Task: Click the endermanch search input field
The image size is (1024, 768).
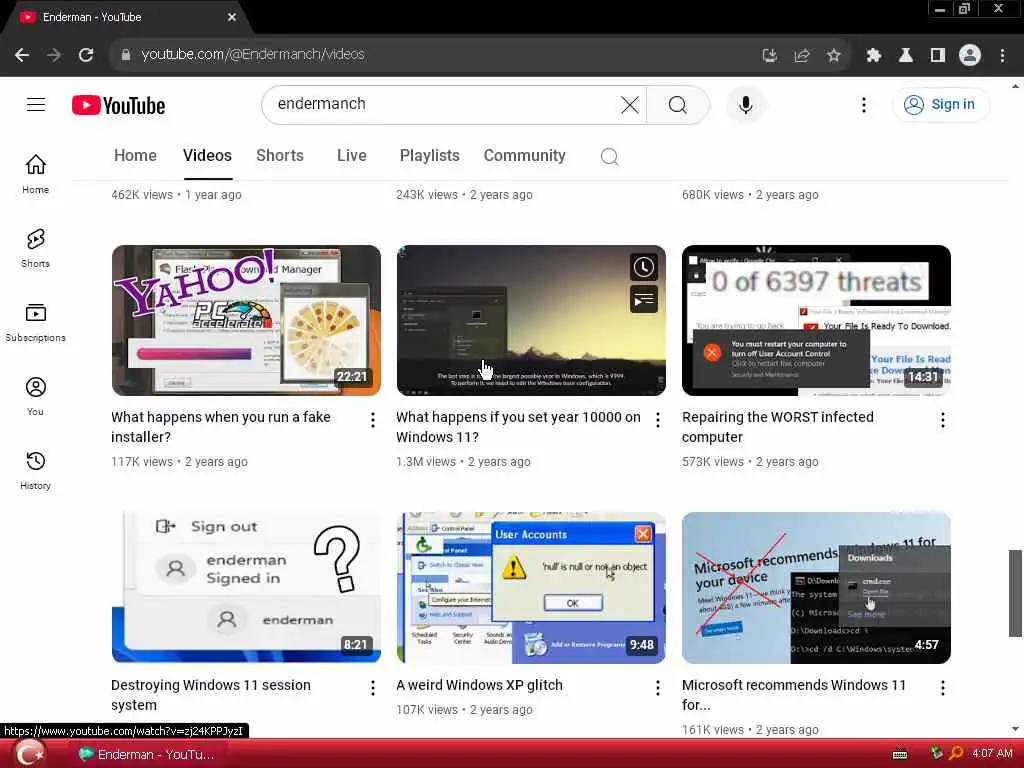Action: click(x=444, y=104)
